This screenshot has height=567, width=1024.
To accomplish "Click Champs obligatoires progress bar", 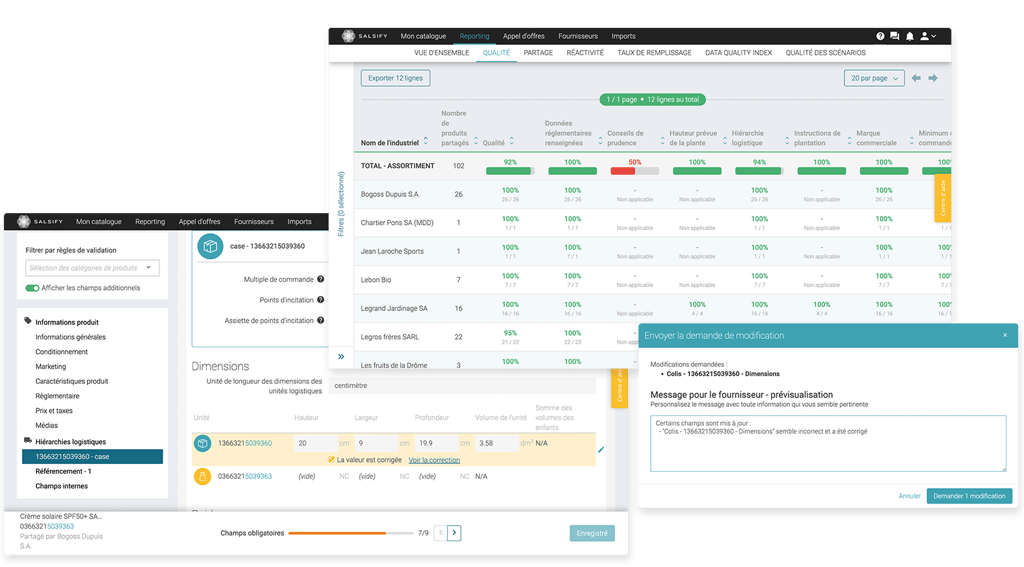I will tap(351, 534).
